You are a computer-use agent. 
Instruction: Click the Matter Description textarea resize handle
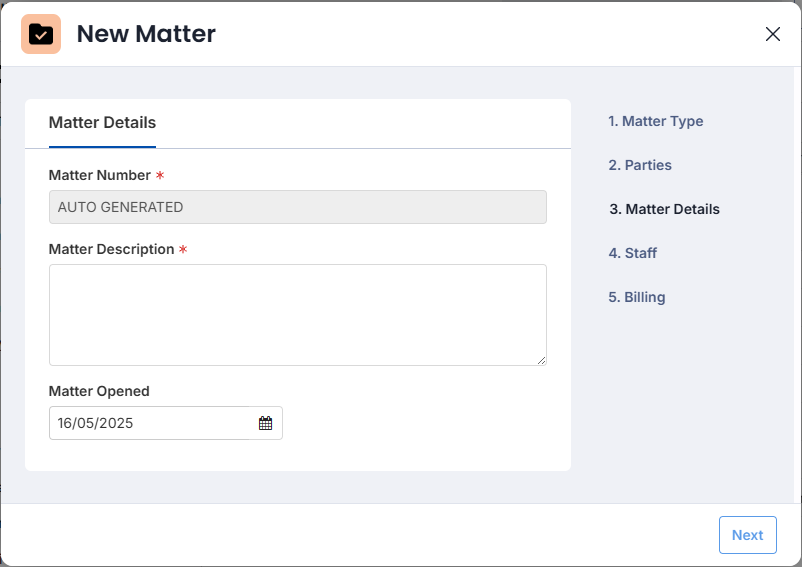click(541, 360)
